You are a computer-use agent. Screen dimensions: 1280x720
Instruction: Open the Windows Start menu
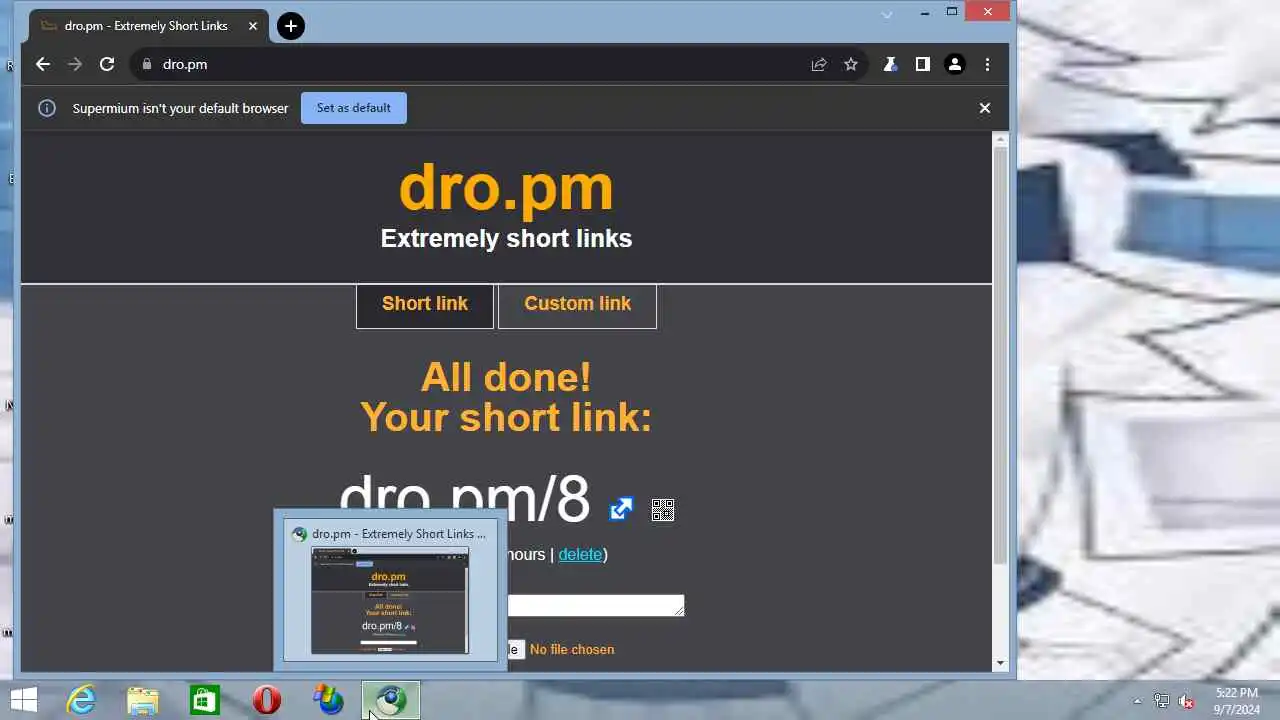24,700
